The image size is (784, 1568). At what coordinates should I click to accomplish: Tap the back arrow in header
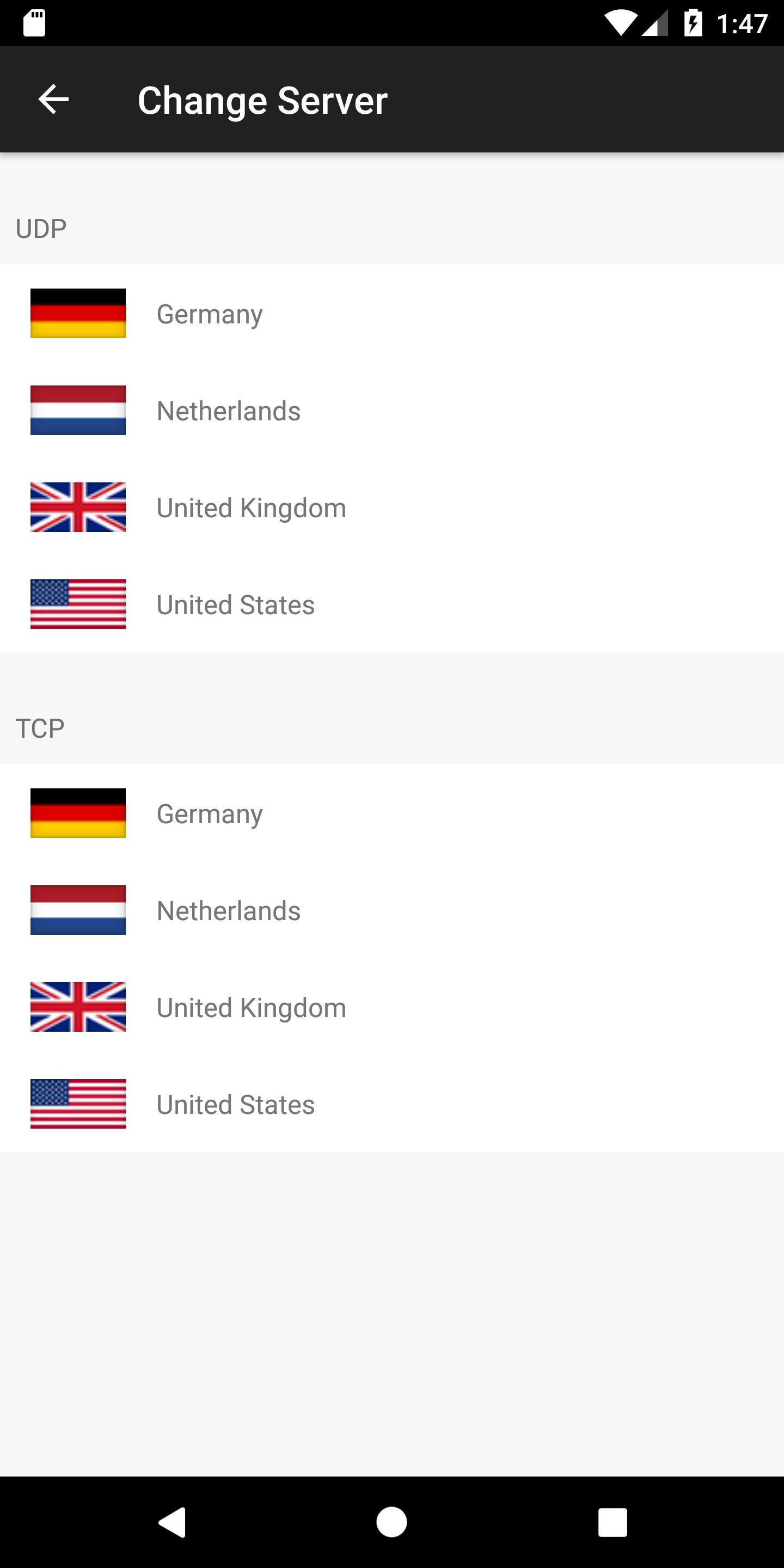coord(53,99)
